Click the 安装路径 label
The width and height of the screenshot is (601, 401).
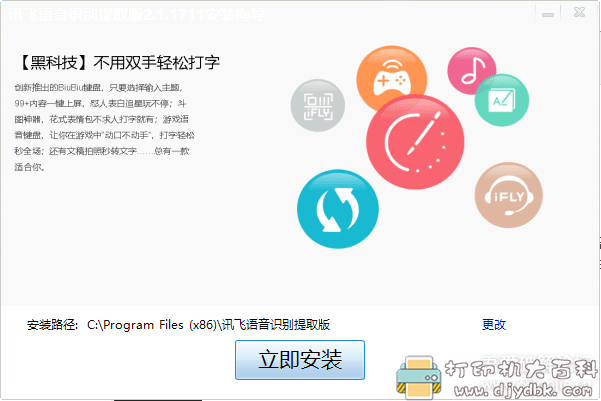52,325
